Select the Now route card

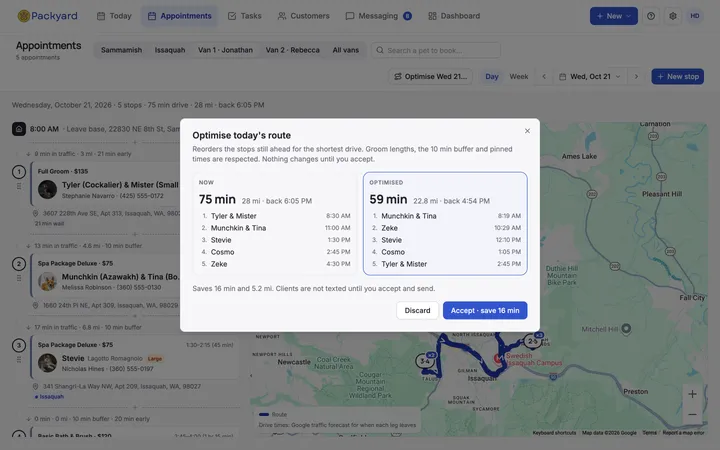click(275, 224)
